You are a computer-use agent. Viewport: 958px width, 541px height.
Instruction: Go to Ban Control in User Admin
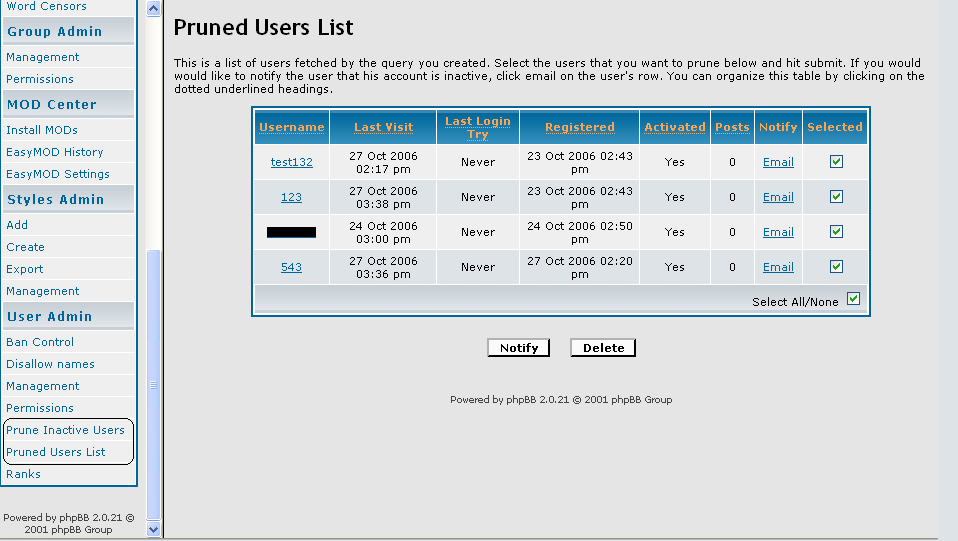click(40, 342)
